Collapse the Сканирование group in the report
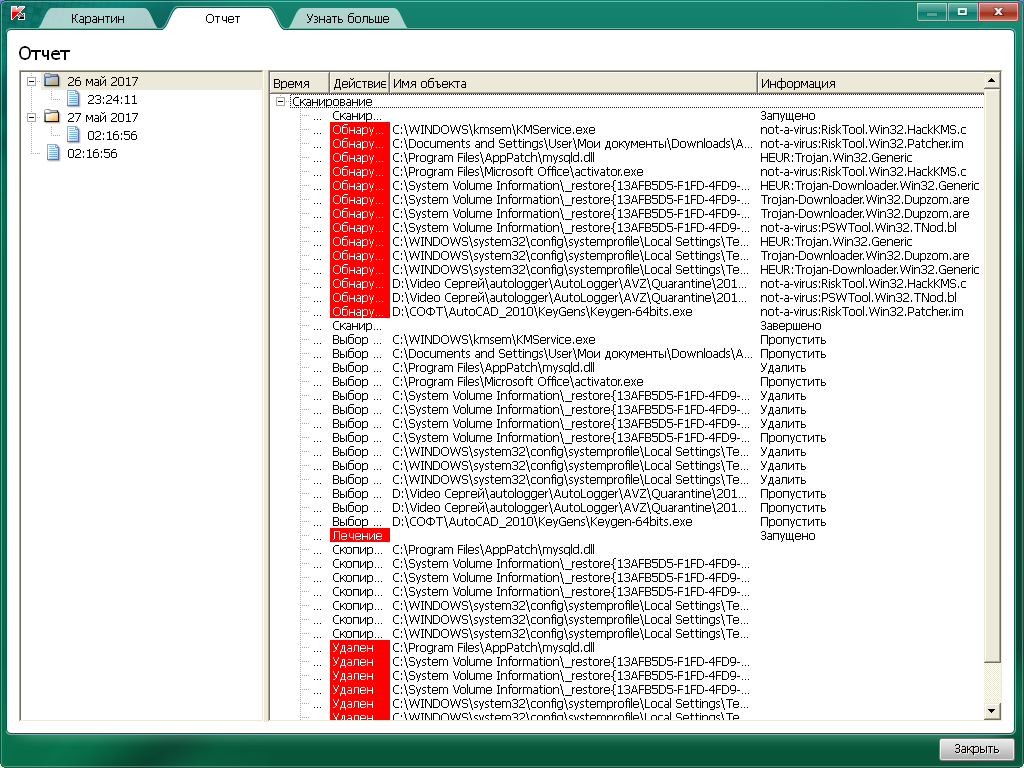The width and height of the screenshot is (1024, 768). click(281, 102)
